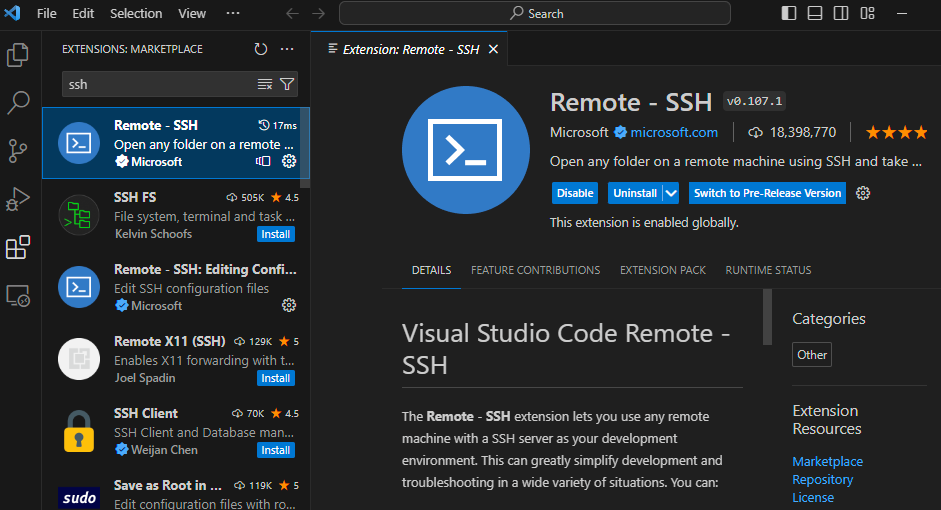Toggle the secondary side bar

pyautogui.click(x=841, y=13)
